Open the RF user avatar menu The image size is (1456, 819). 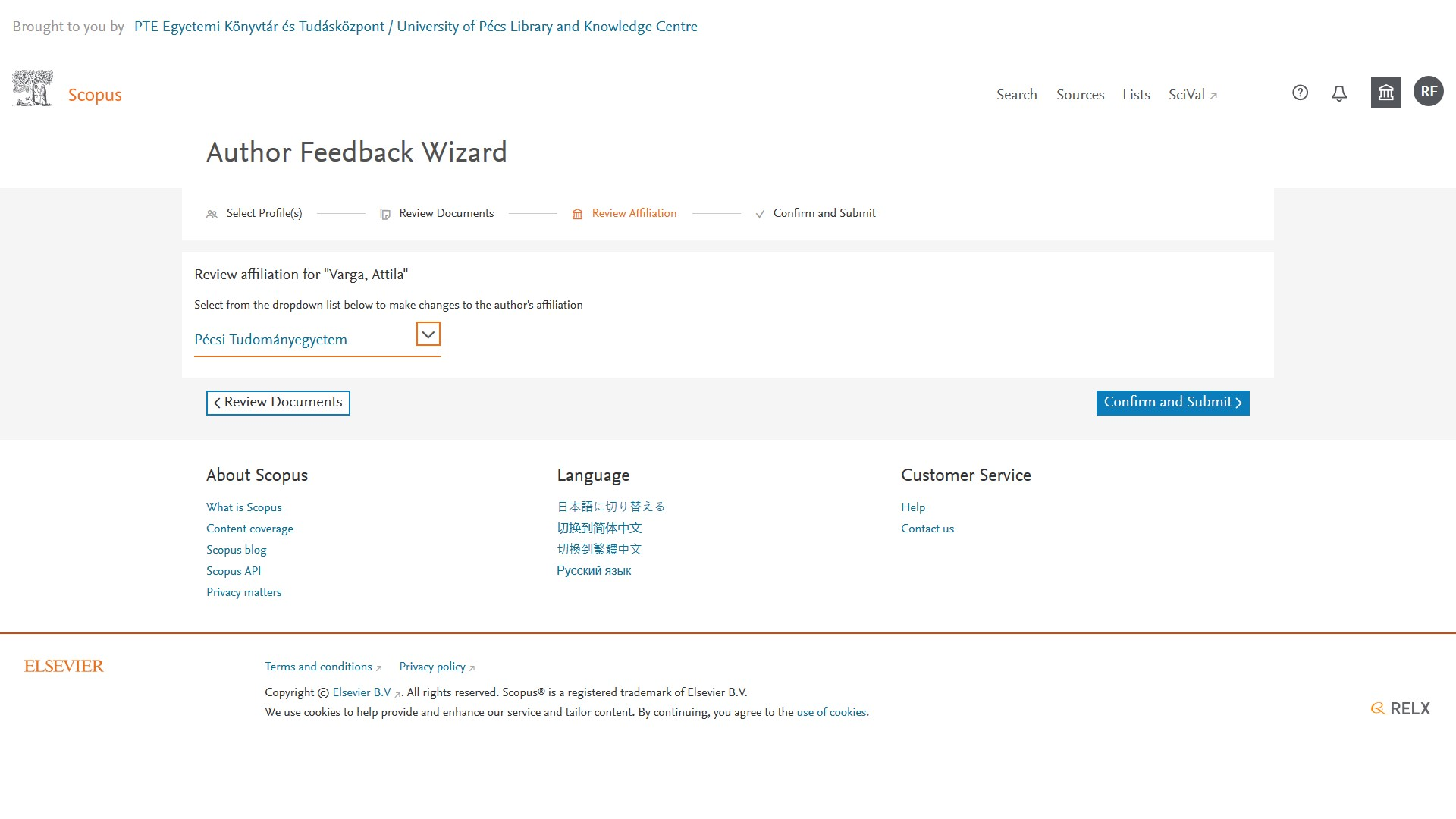pyautogui.click(x=1428, y=92)
